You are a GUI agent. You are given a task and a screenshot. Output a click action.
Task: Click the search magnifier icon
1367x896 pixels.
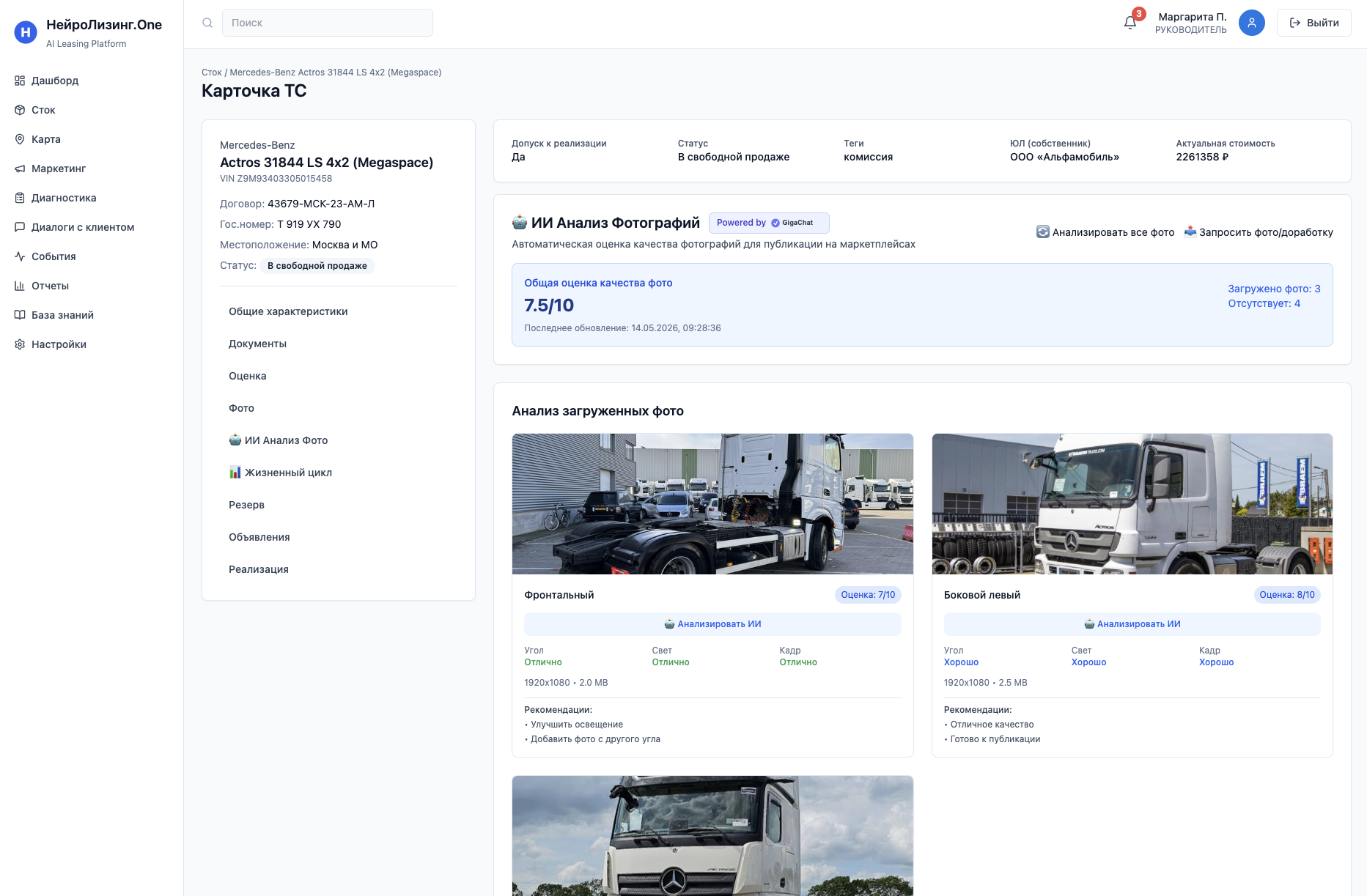tap(207, 23)
